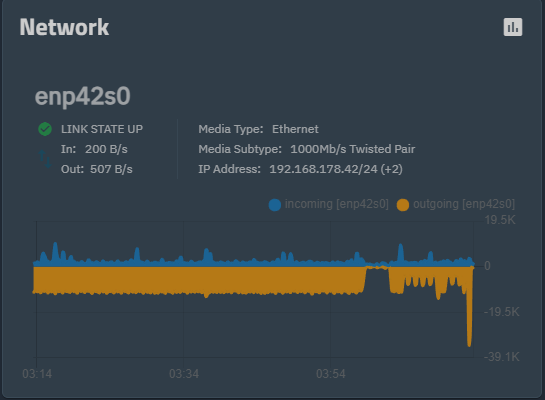Click the in/out traffic arrows icon

point(45,159)
